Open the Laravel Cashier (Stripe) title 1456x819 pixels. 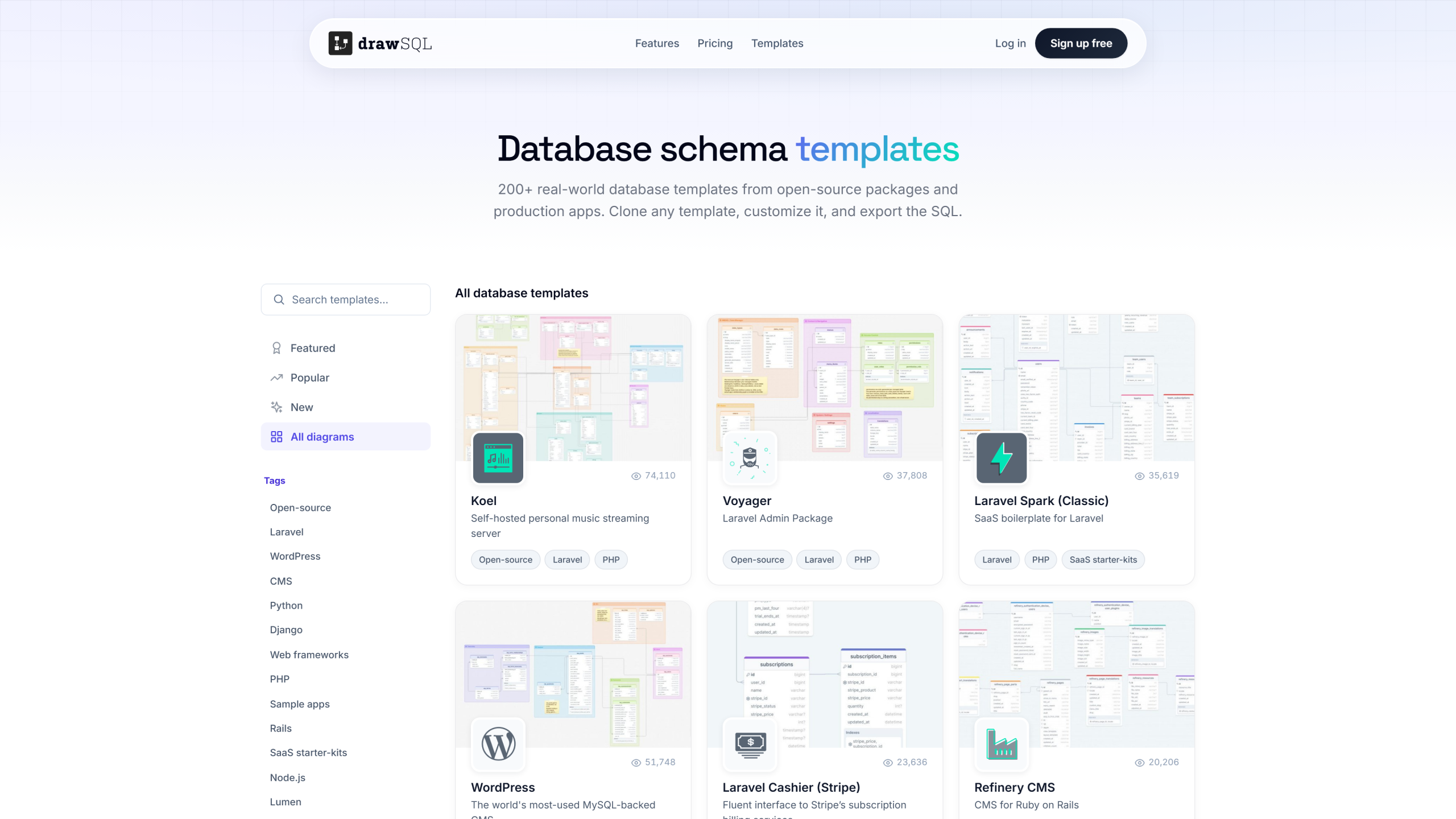click(x=791, y=788)
